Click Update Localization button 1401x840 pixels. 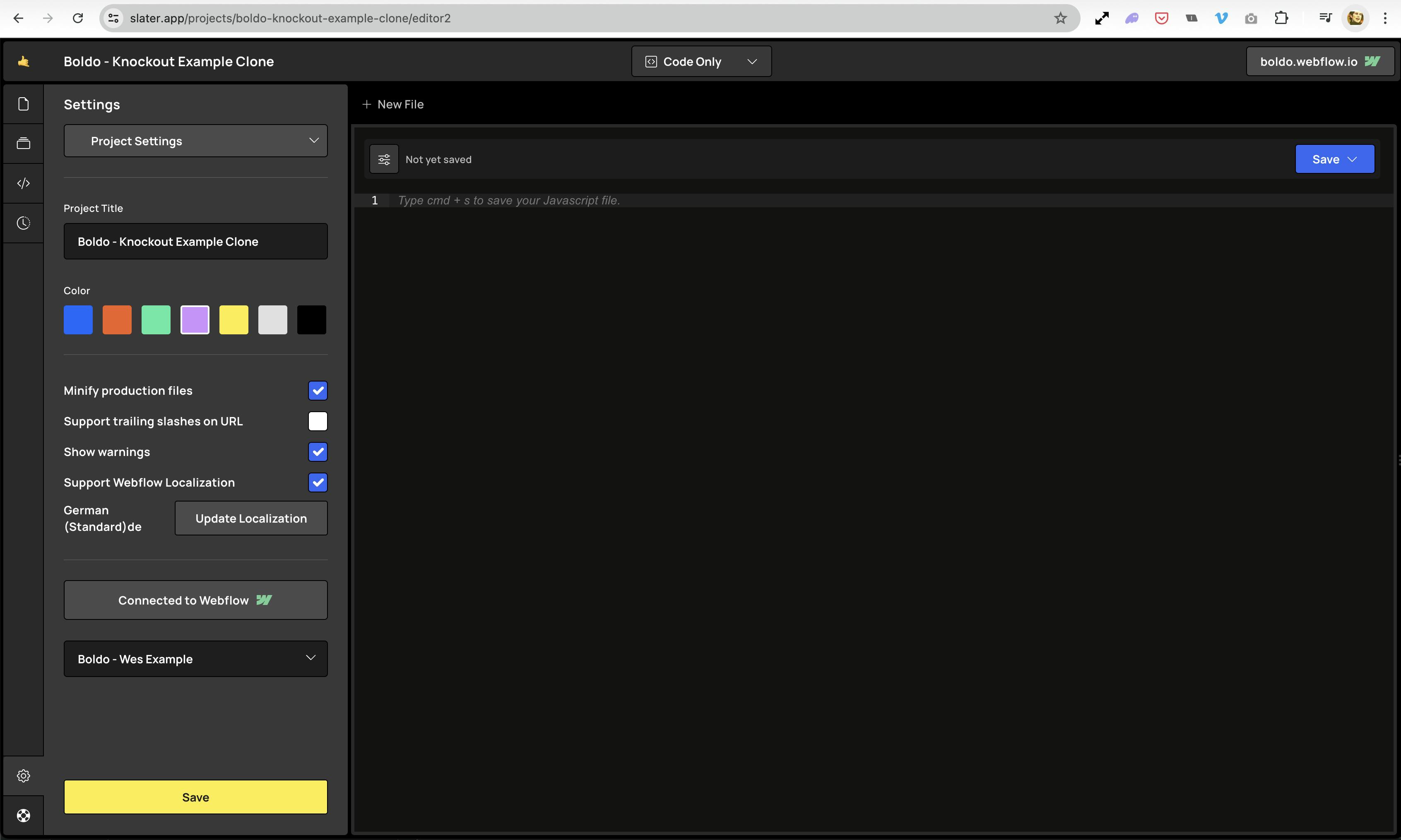[x=251, y=518]
